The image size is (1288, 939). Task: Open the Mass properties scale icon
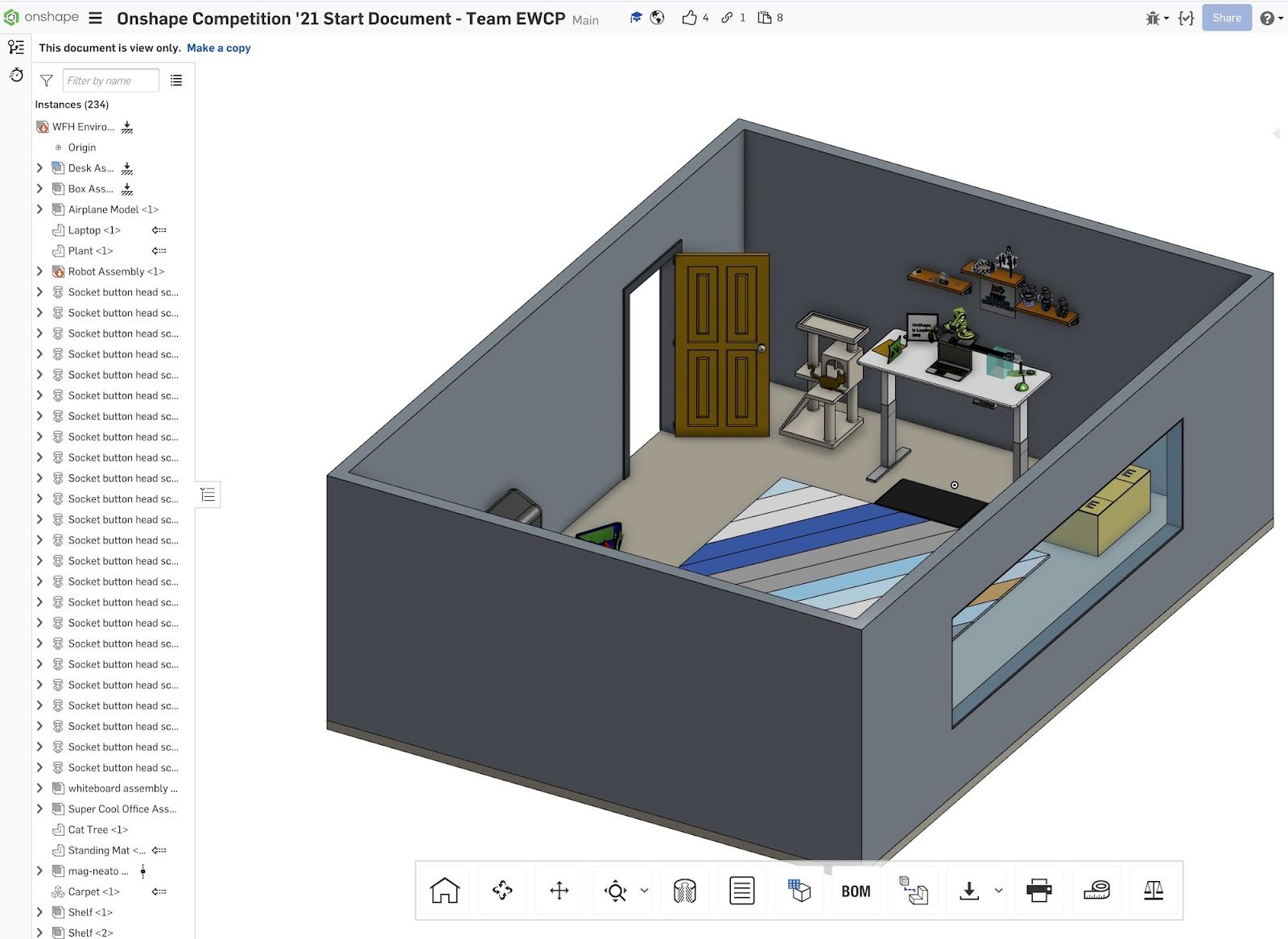1154,891
